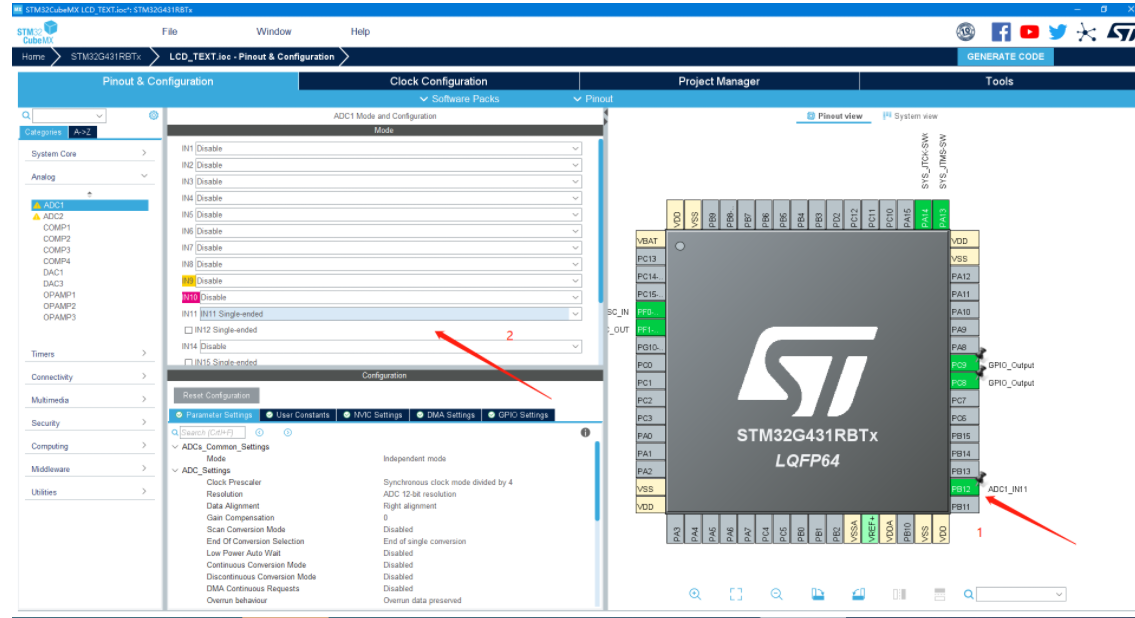Click STM32G431RBTx breadcrumb
This screenshot has width=1135, height=618.
click(106, 56)
